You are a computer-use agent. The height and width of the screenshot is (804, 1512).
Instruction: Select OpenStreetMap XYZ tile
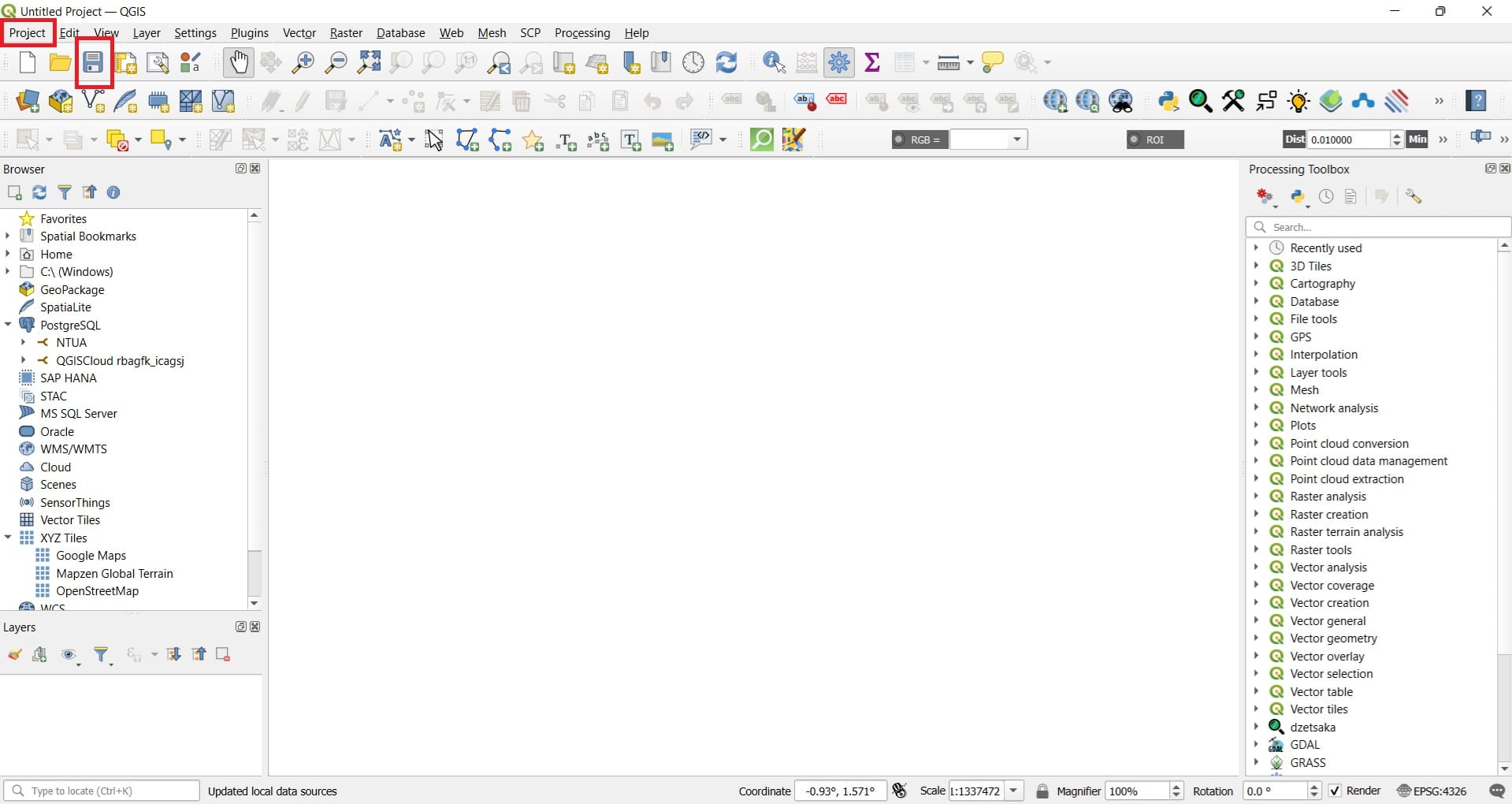97,590
